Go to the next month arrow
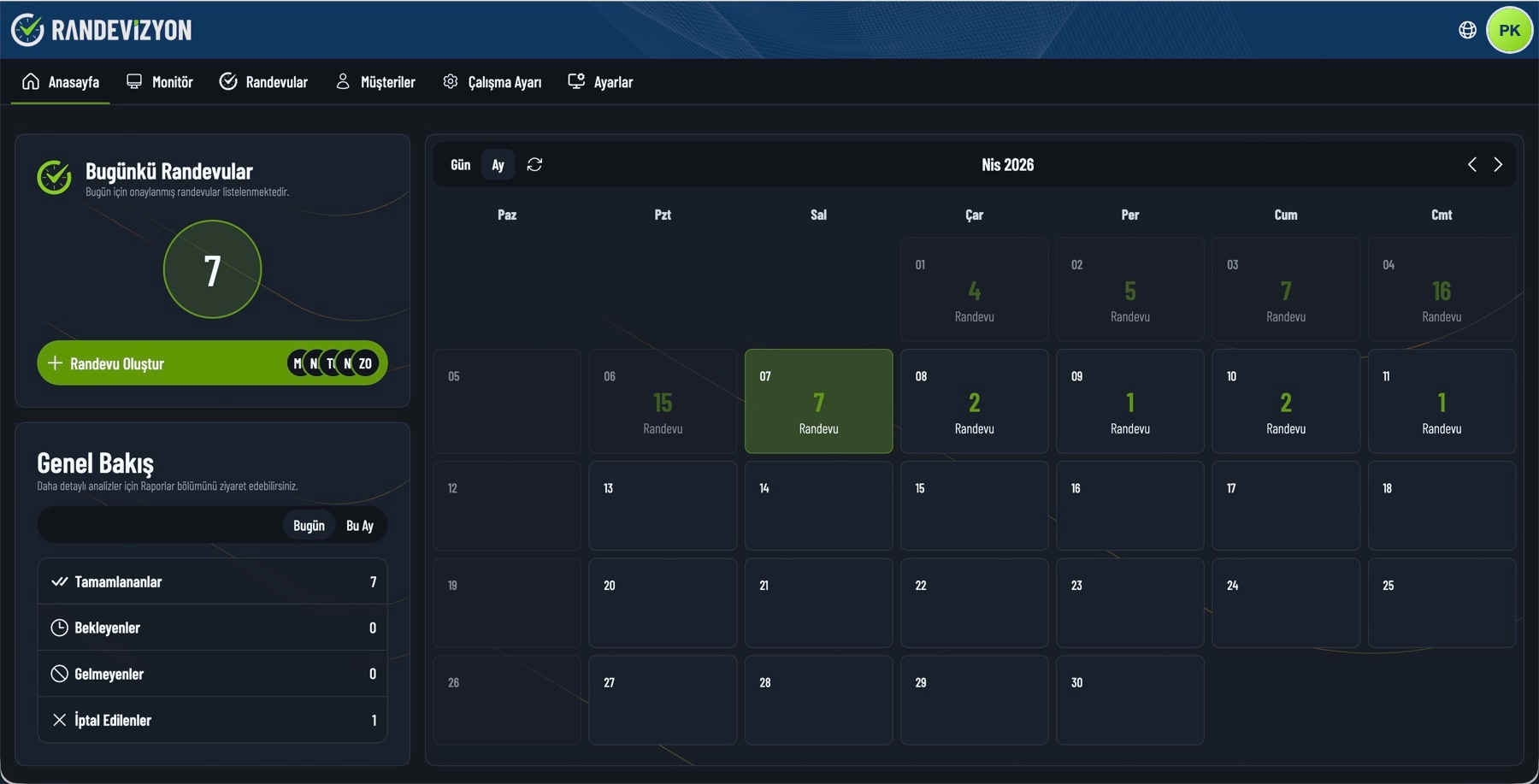Screen dimensions: 1539x784 [x=1498, y=164]
